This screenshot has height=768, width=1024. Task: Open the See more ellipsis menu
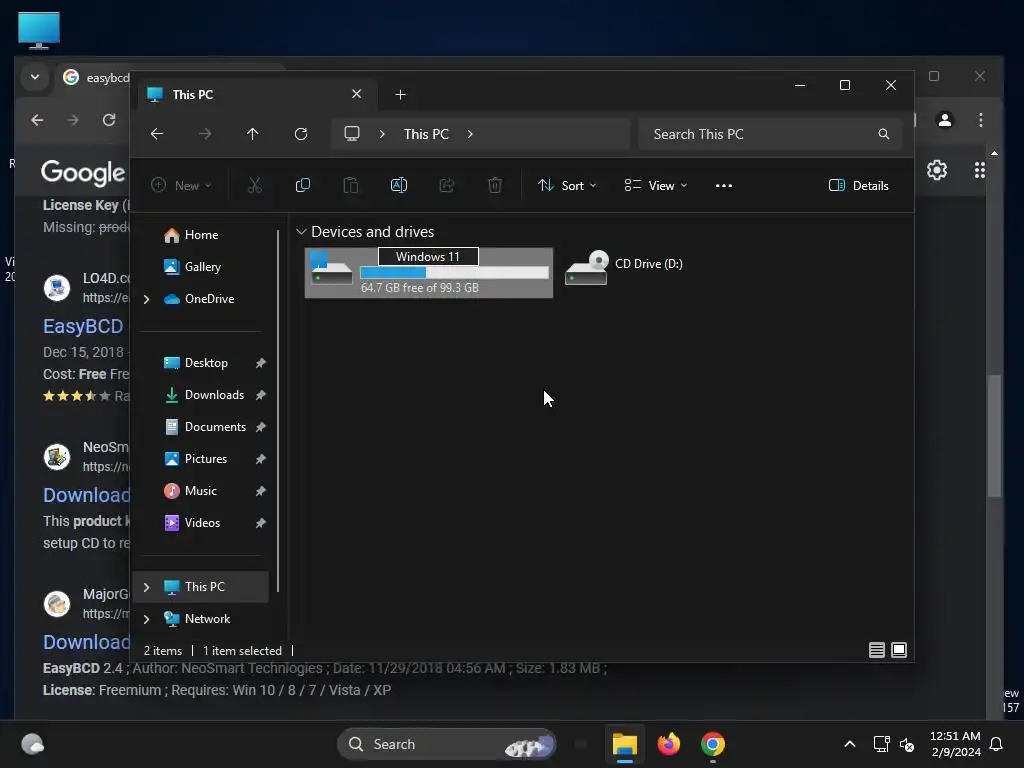pyautogui.click(x=724, y=185)
